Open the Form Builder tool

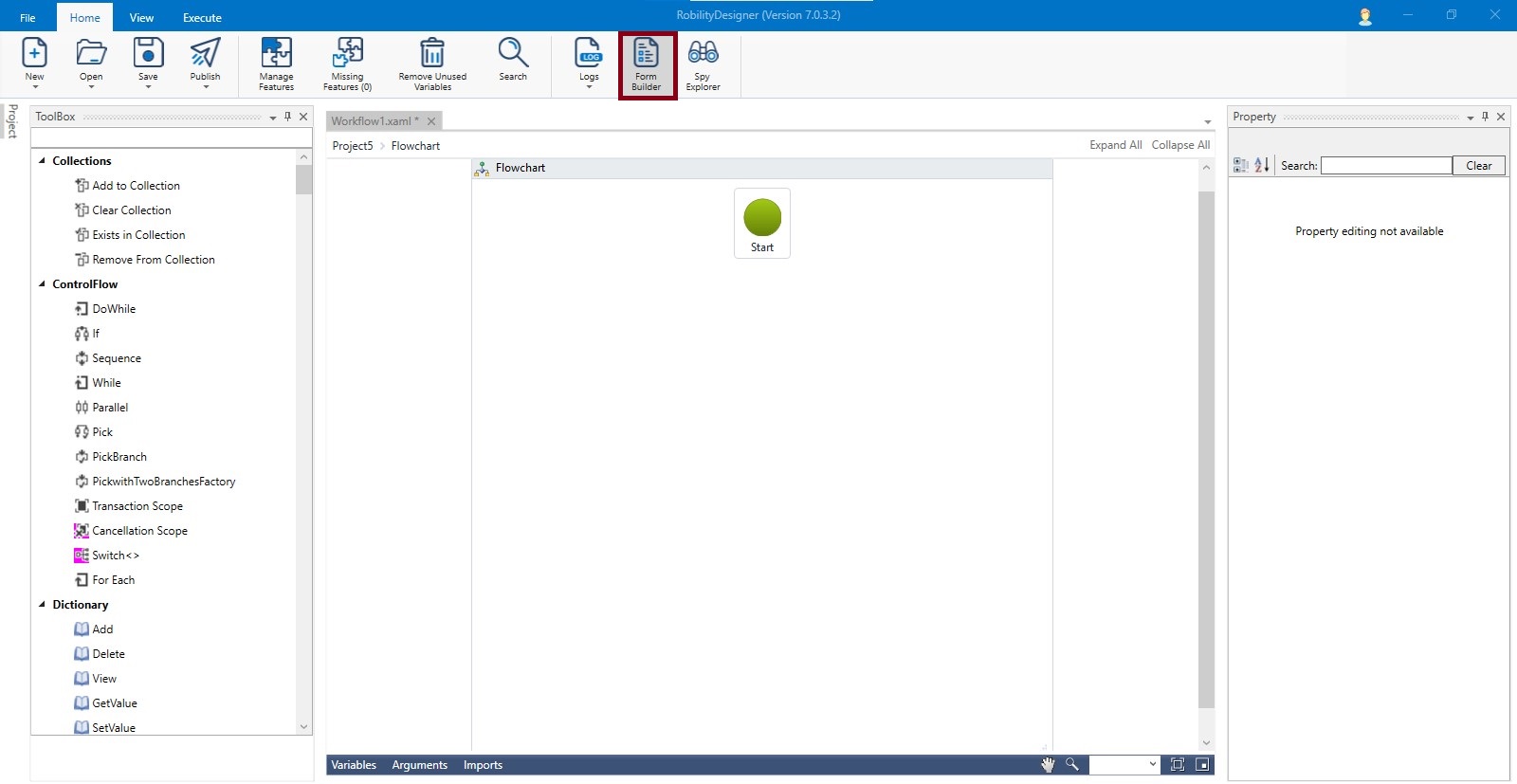(647, 64)
